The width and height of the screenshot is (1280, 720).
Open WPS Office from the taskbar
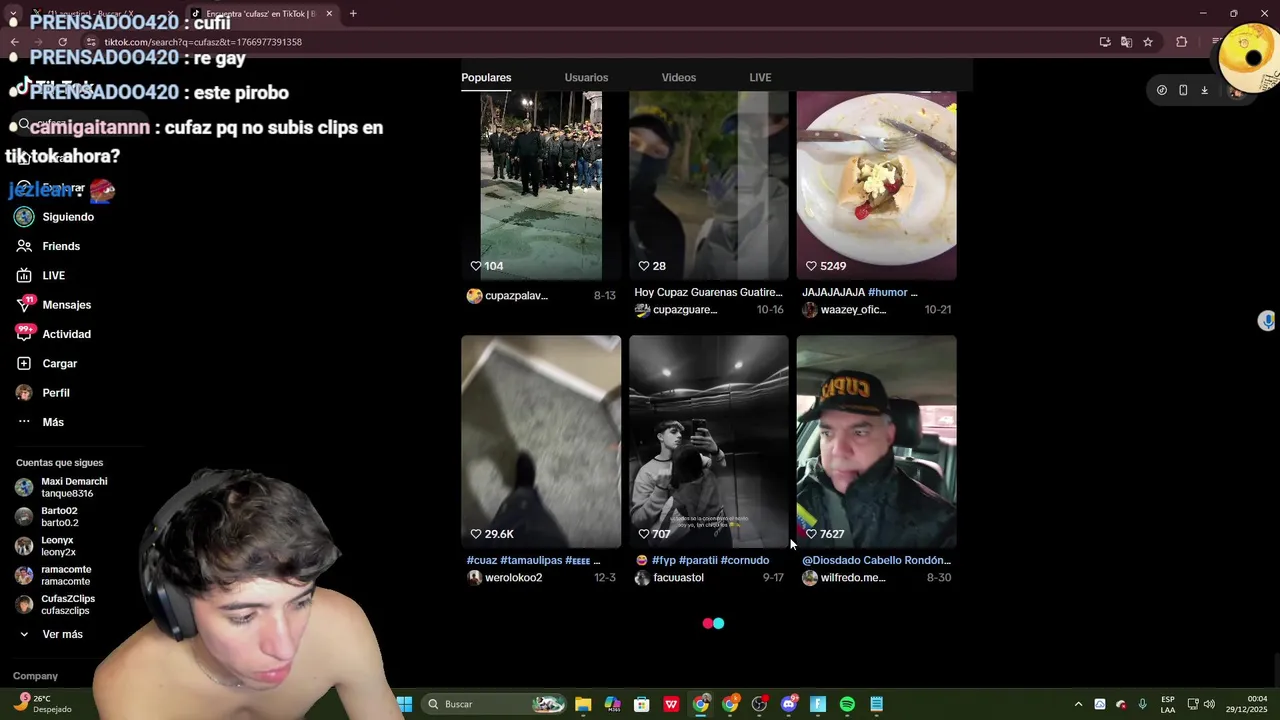[x=671, y=704]
